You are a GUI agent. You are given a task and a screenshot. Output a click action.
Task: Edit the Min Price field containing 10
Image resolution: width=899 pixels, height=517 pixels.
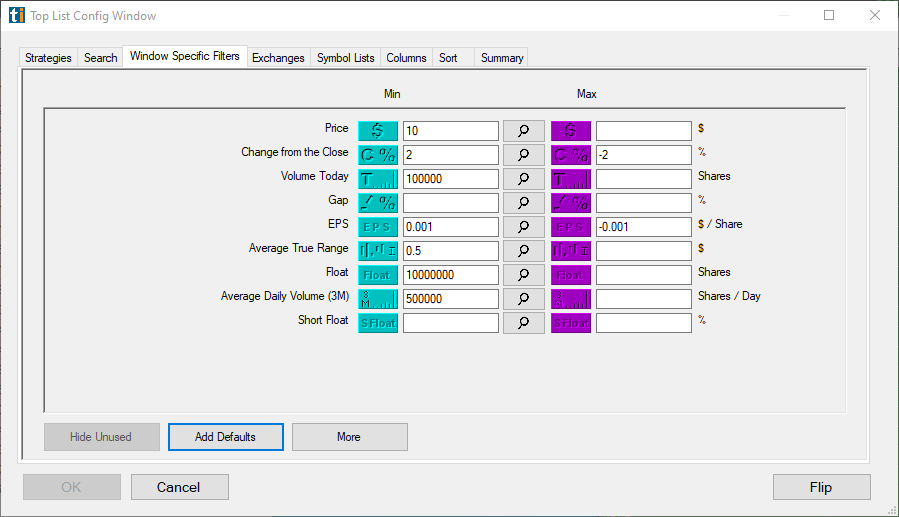451,131
